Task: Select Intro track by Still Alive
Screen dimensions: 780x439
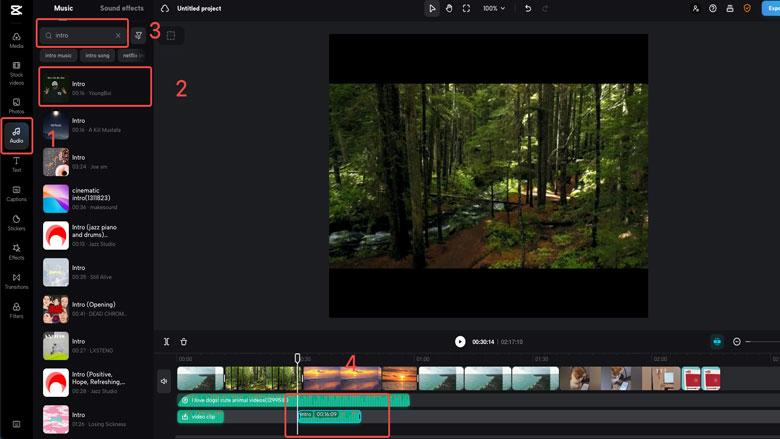Action: click(x=95, y=272)
